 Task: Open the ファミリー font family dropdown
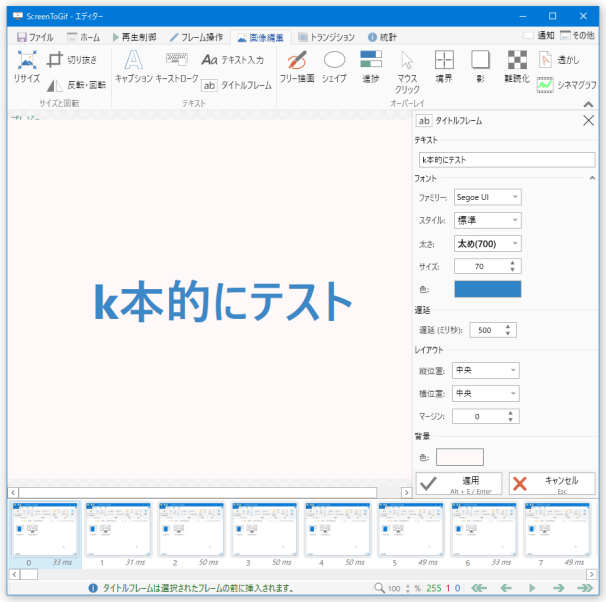pyautogui.click(x=486, y=197)
